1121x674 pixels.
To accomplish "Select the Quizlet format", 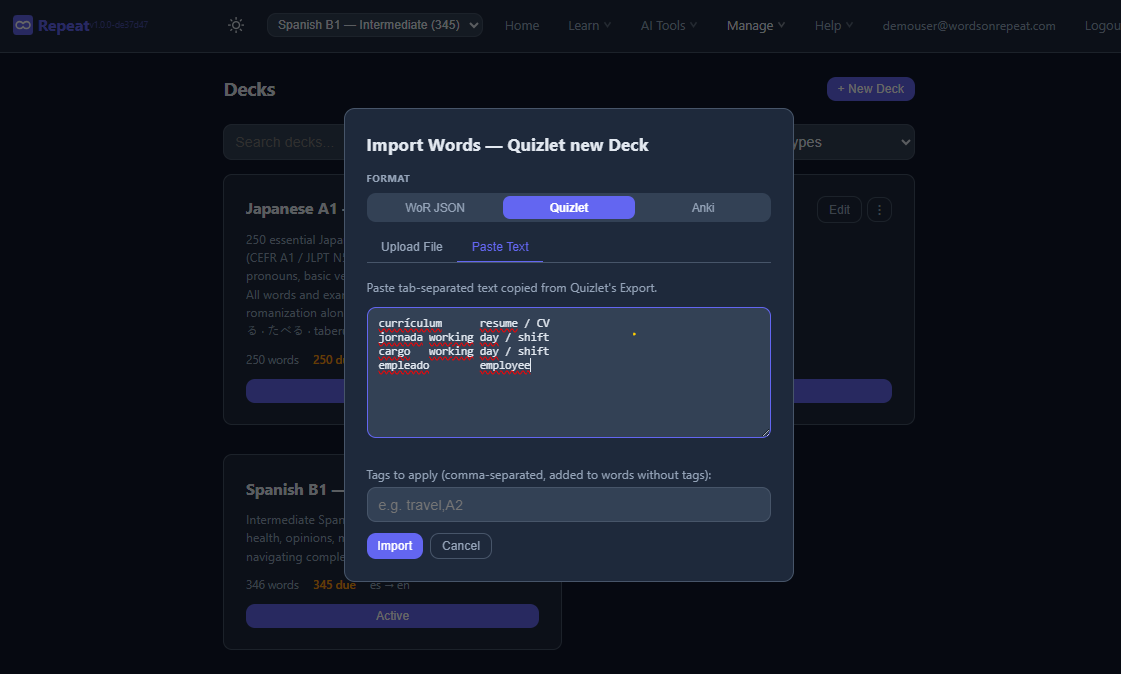I will [x=568, y=207].
